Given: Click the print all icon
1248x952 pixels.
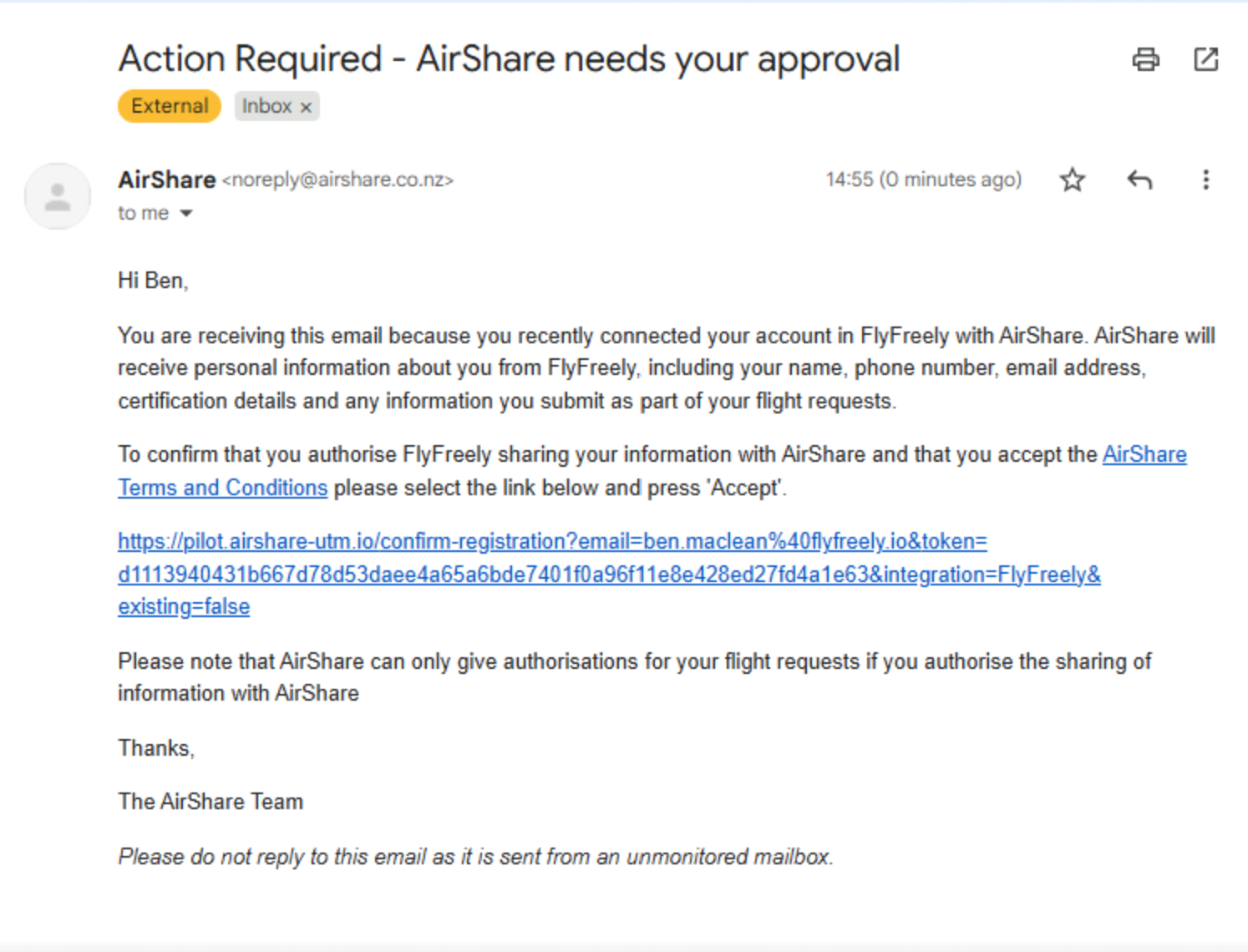Looking at the screenshot, I should point(1145,59).
